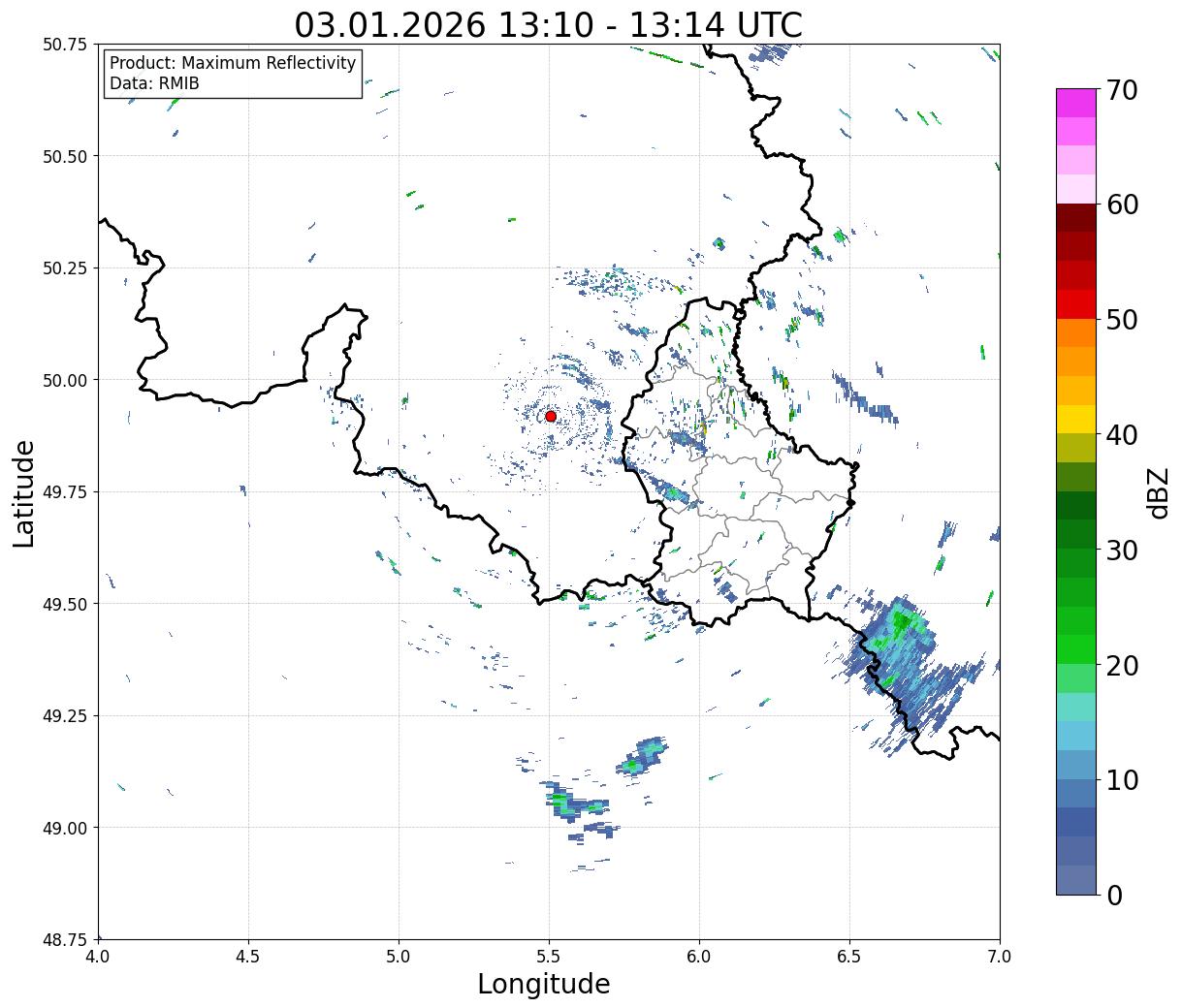Click the bright green swatch just above 20 dBZ

pos(1076,649)
